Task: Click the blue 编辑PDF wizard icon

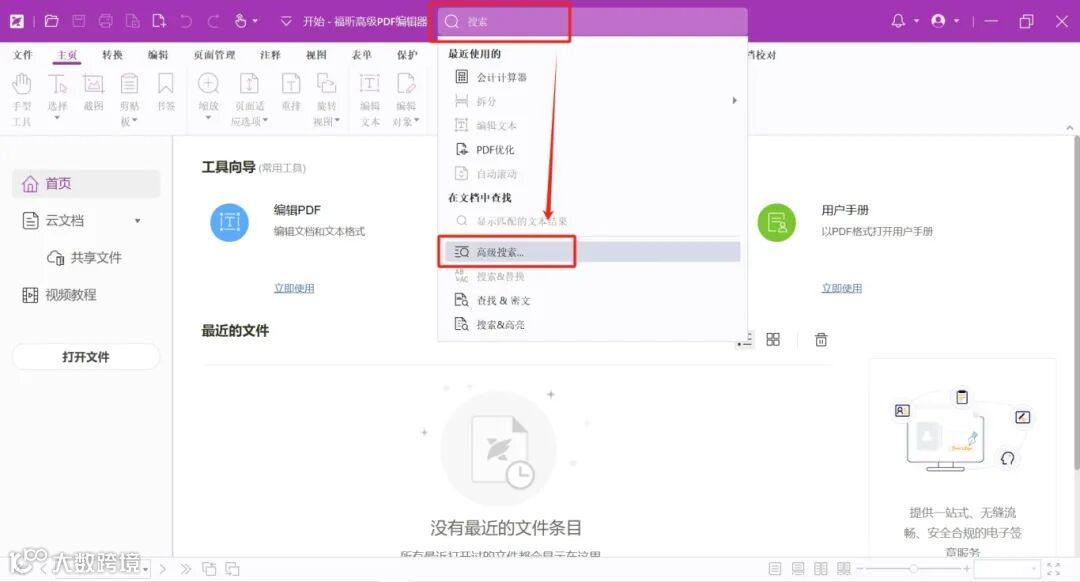Action: (x=229, y=222)
